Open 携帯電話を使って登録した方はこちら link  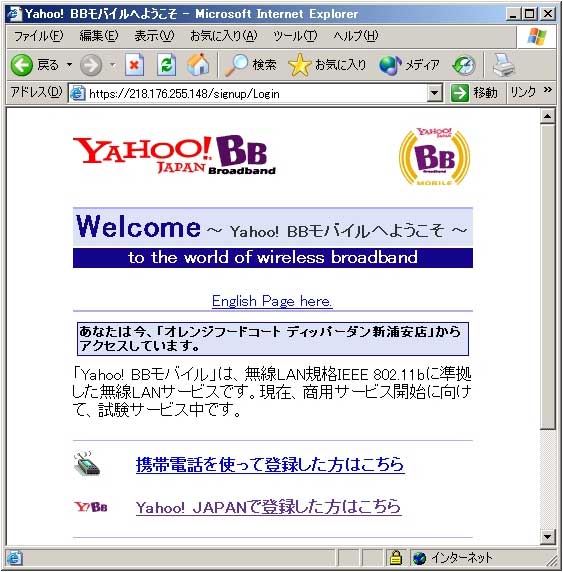point(270,464)
